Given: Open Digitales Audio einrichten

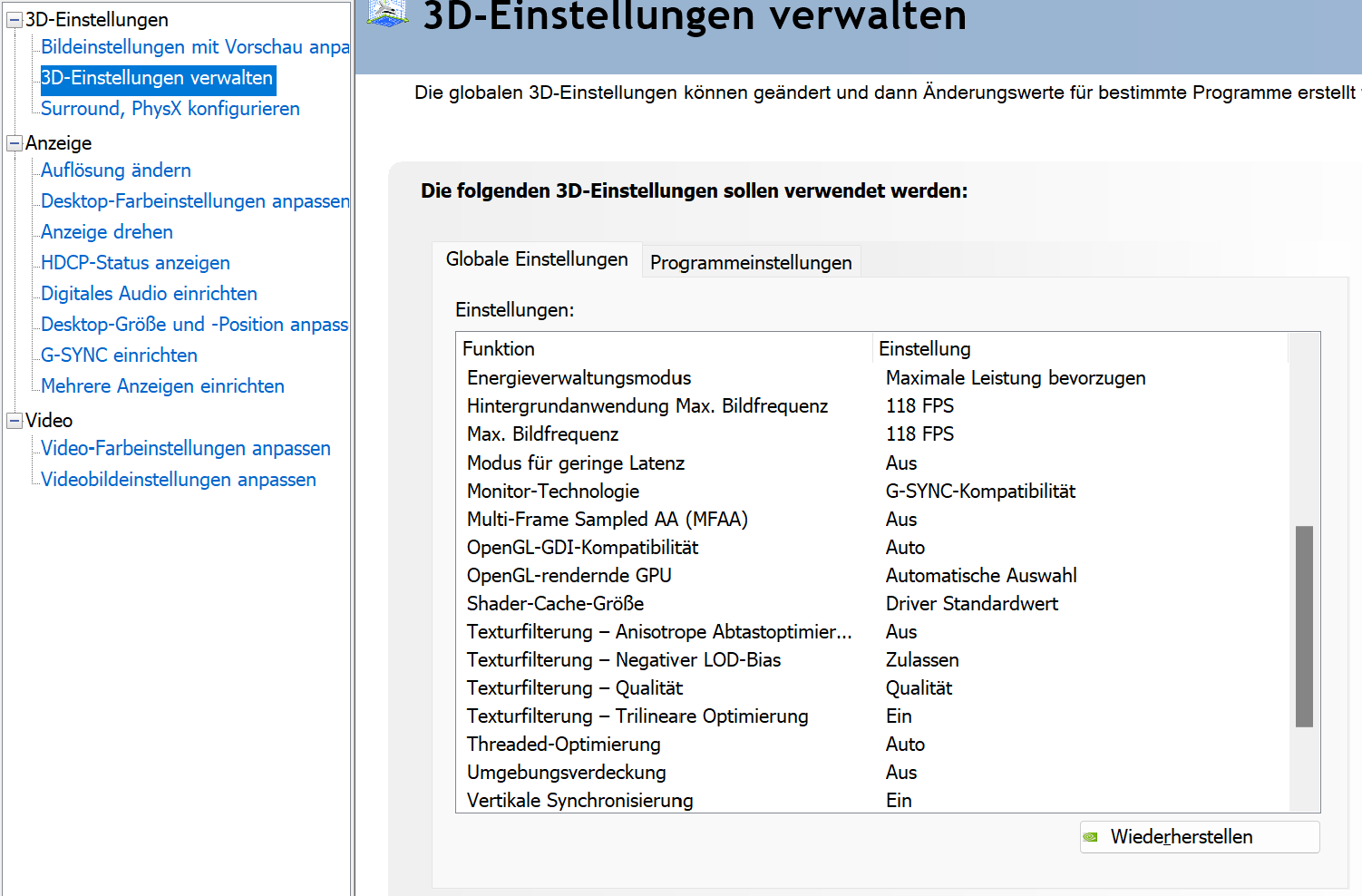Looking at the screenshot, I should pyautogui.click(x=150, y=294).
